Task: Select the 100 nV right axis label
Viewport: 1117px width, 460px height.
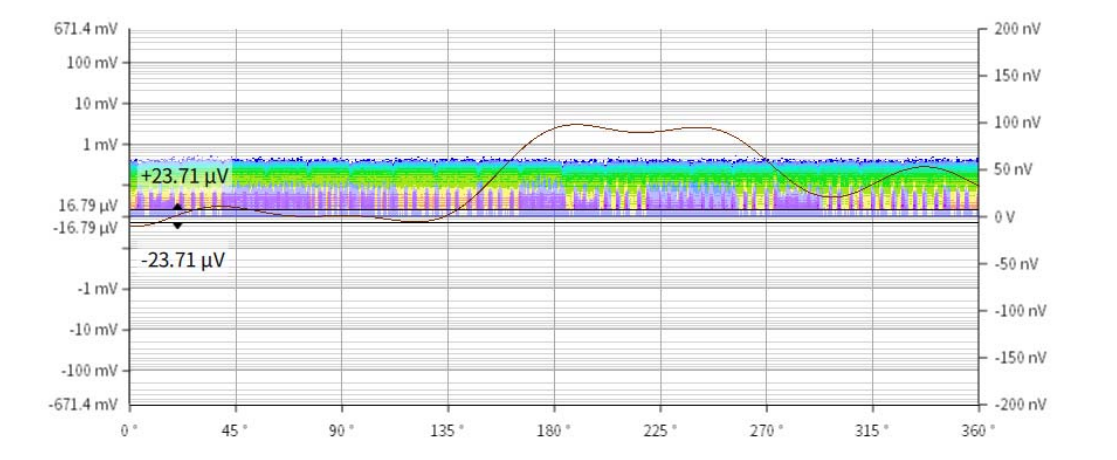Action: click(x=1015, y=123)
